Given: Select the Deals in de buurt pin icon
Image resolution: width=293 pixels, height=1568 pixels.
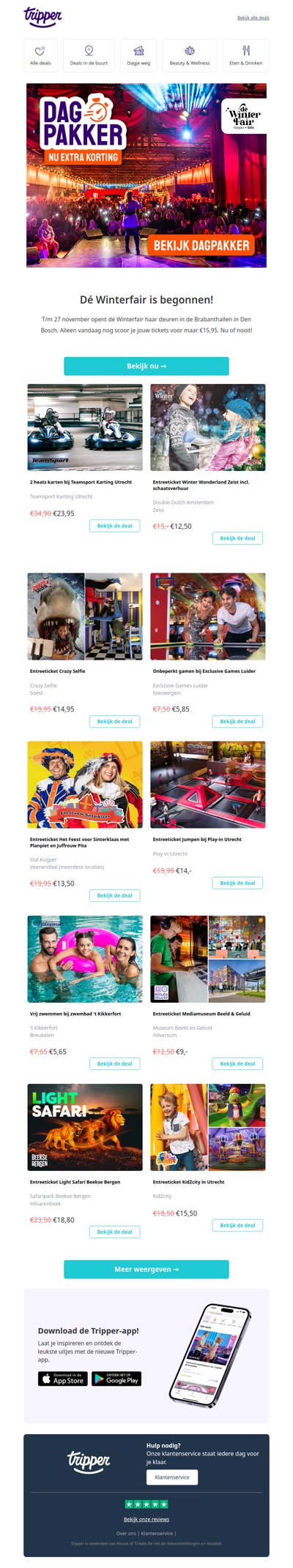Looking at the screenshot, I should point(89,50).
